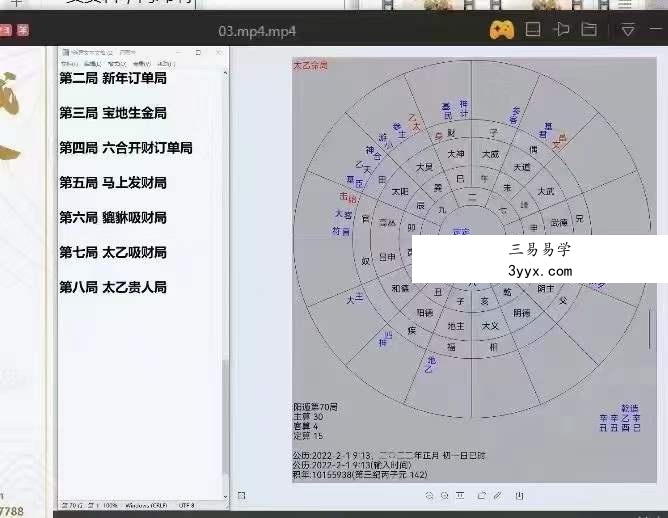The image size is (668, 518).
Task: Click the Notepad scrollbar down arrow
Action: click(225, 496)
